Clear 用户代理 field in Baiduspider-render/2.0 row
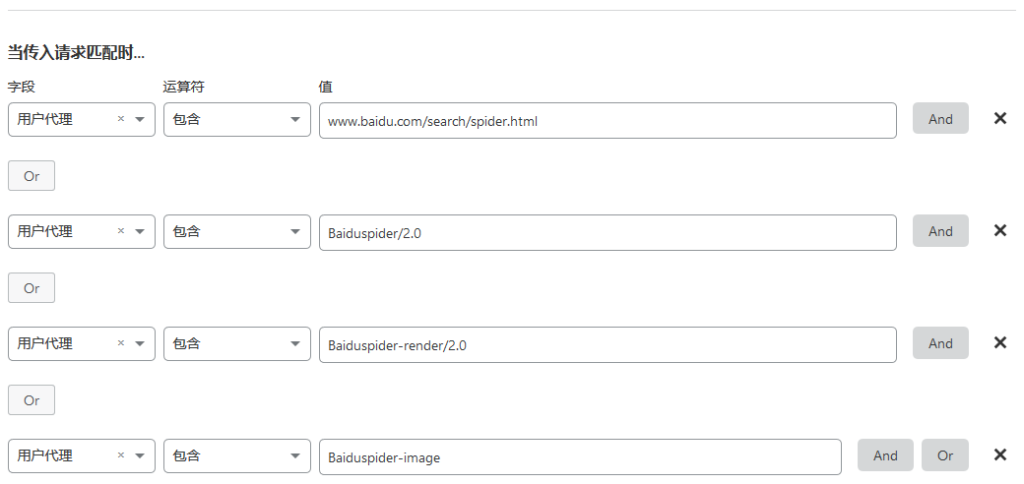1024x484 pixels. tap(121, 344)
